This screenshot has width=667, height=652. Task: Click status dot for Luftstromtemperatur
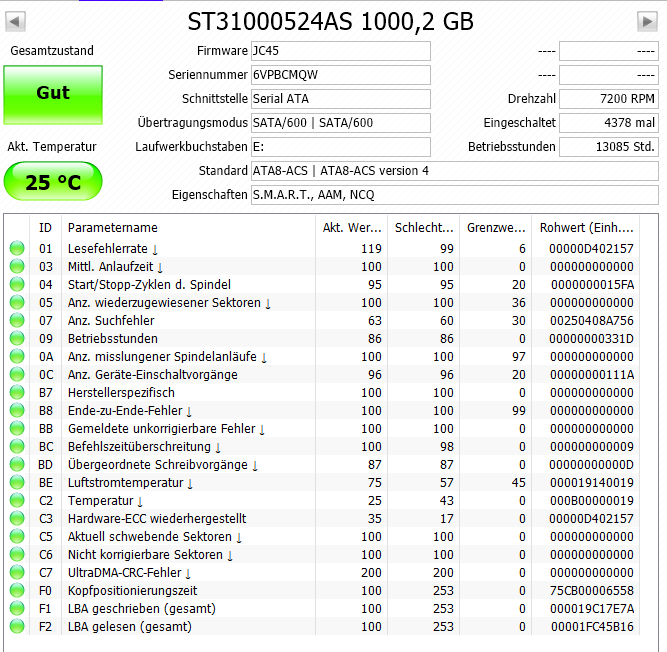(17, 482)
